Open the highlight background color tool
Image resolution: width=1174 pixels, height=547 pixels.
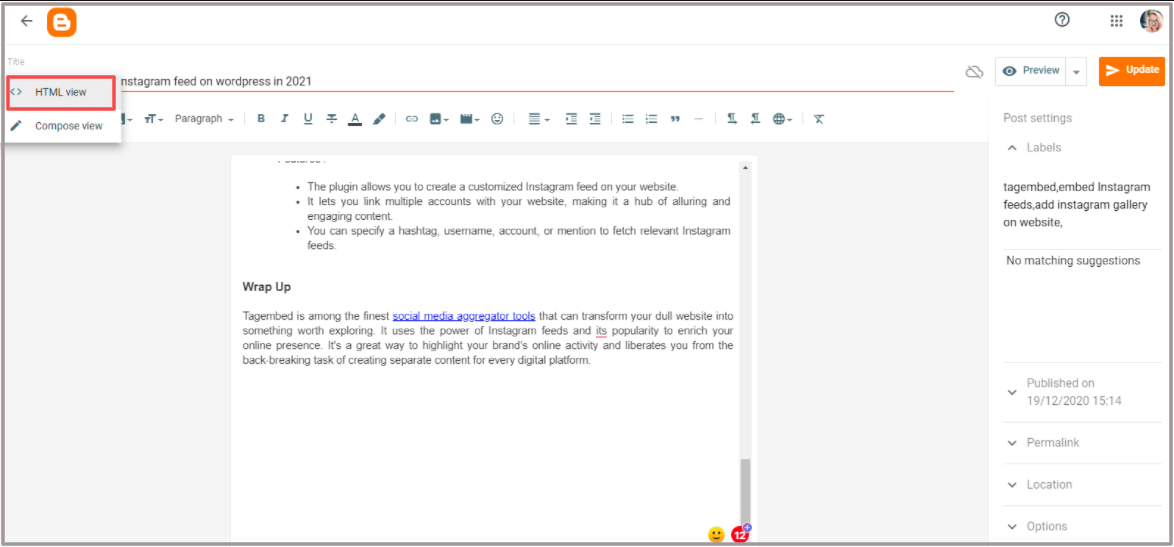[379, 118]
